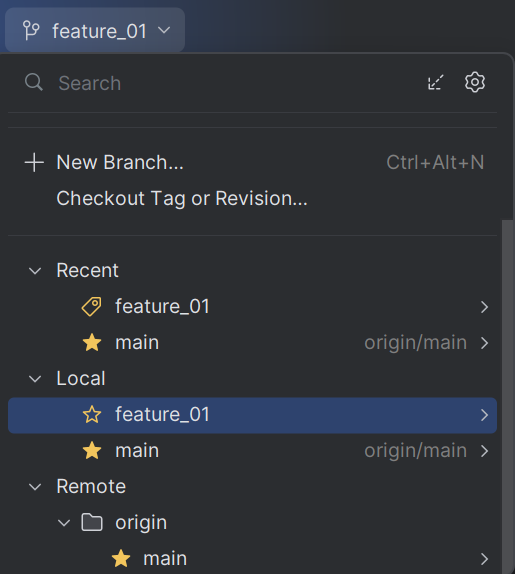Open branch popup settings gear
515x574 pixels.
[475, 82]
